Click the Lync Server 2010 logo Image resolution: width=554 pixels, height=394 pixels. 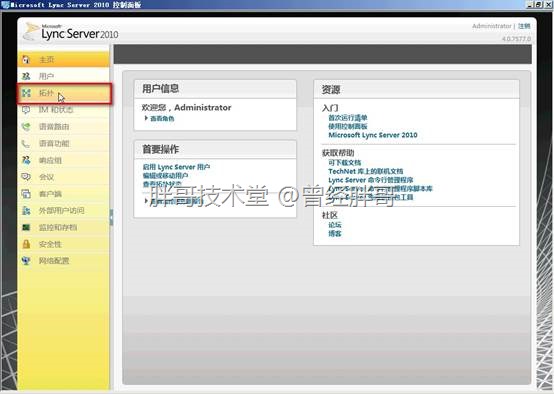tap(71, 32)
